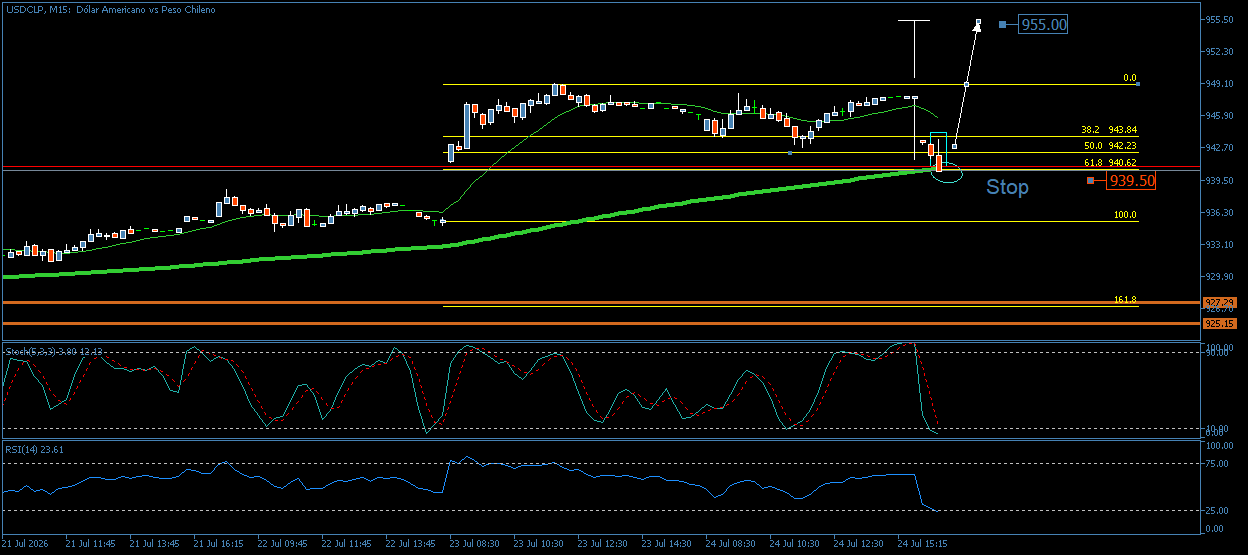
Task: Select the blue square handle beside 955.00
Action: [x=1002, y=24]
